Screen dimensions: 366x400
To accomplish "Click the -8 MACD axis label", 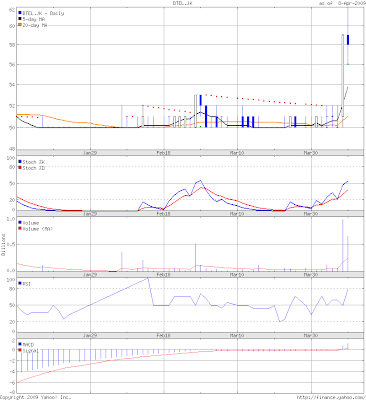I will coord(11,393).
